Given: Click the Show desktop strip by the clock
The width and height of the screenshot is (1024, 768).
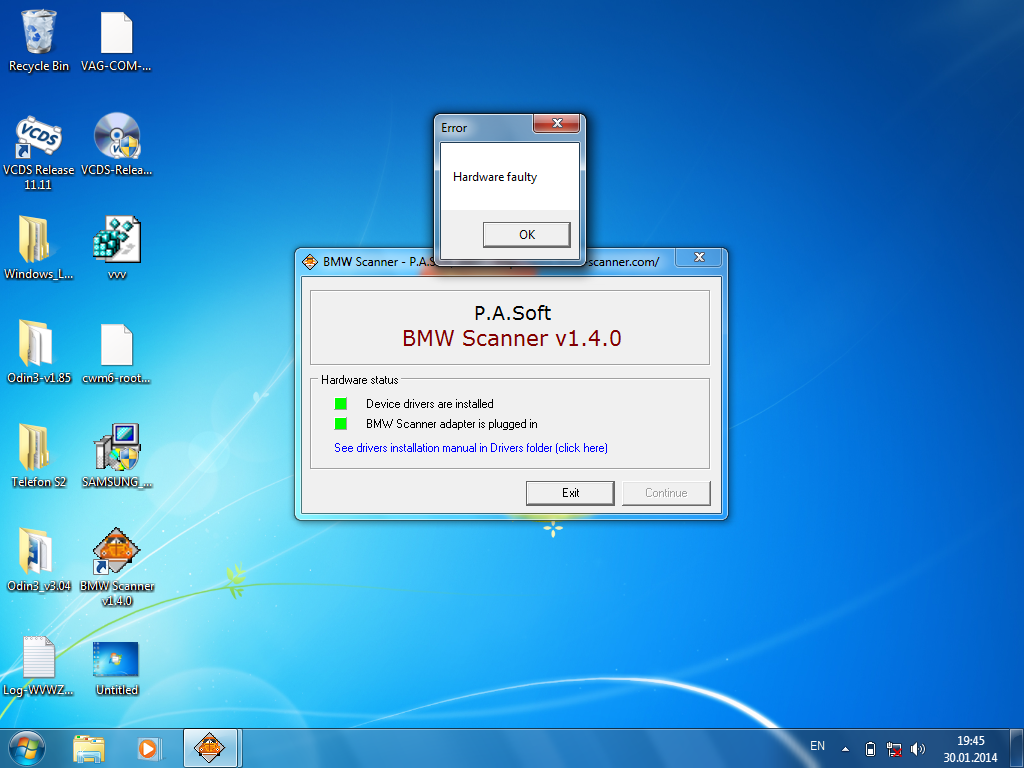Looking at the screenshot, I should (x=1017, y=748).
